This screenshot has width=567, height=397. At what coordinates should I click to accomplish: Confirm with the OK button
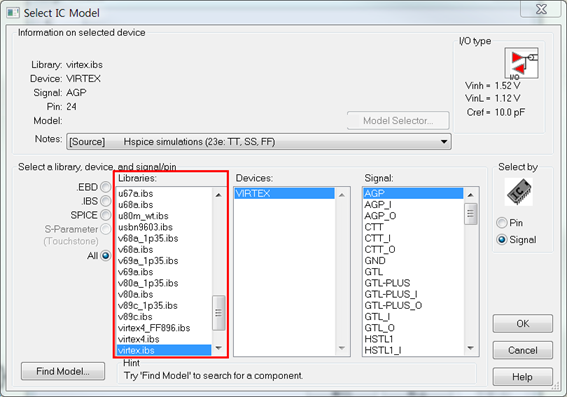click(523, 324)
